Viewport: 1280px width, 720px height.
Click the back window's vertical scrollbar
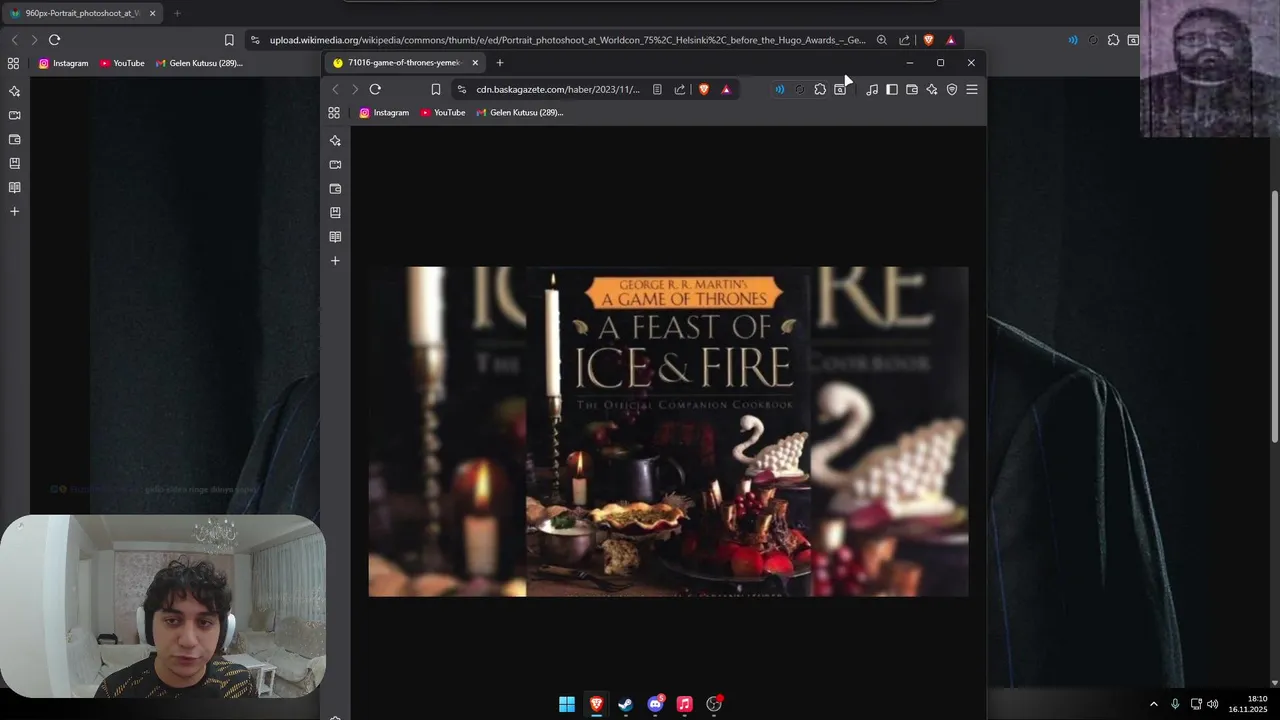1274,315
